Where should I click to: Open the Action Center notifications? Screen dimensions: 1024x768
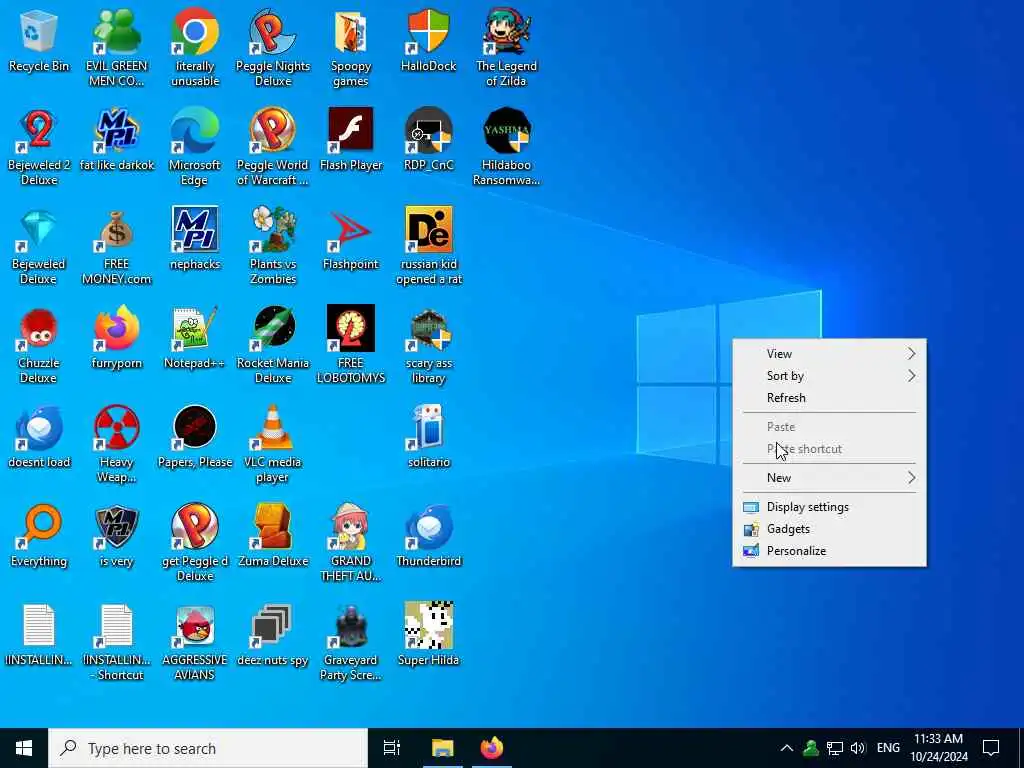point(991,748)
